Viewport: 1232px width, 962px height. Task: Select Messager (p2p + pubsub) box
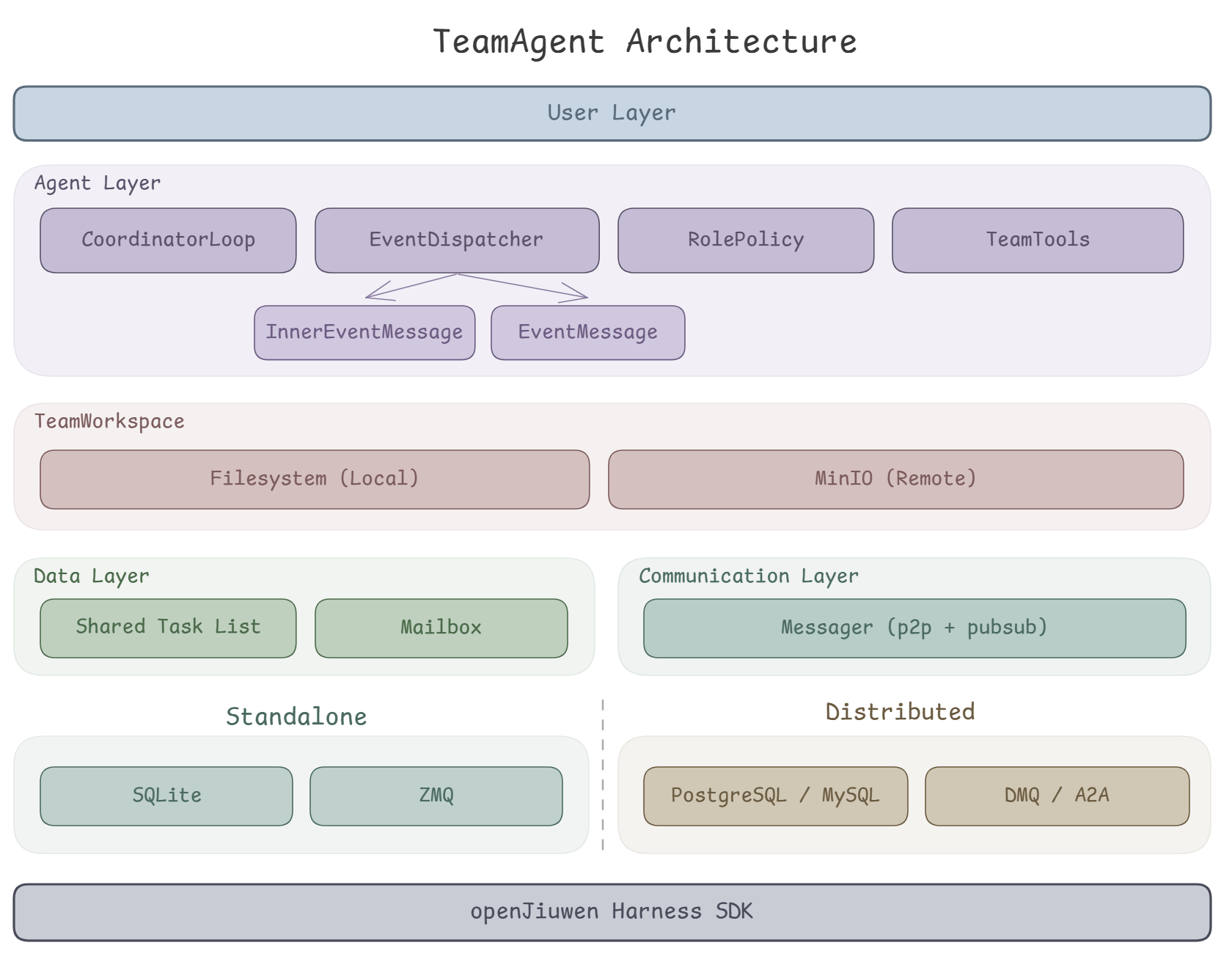pos(914,628)
